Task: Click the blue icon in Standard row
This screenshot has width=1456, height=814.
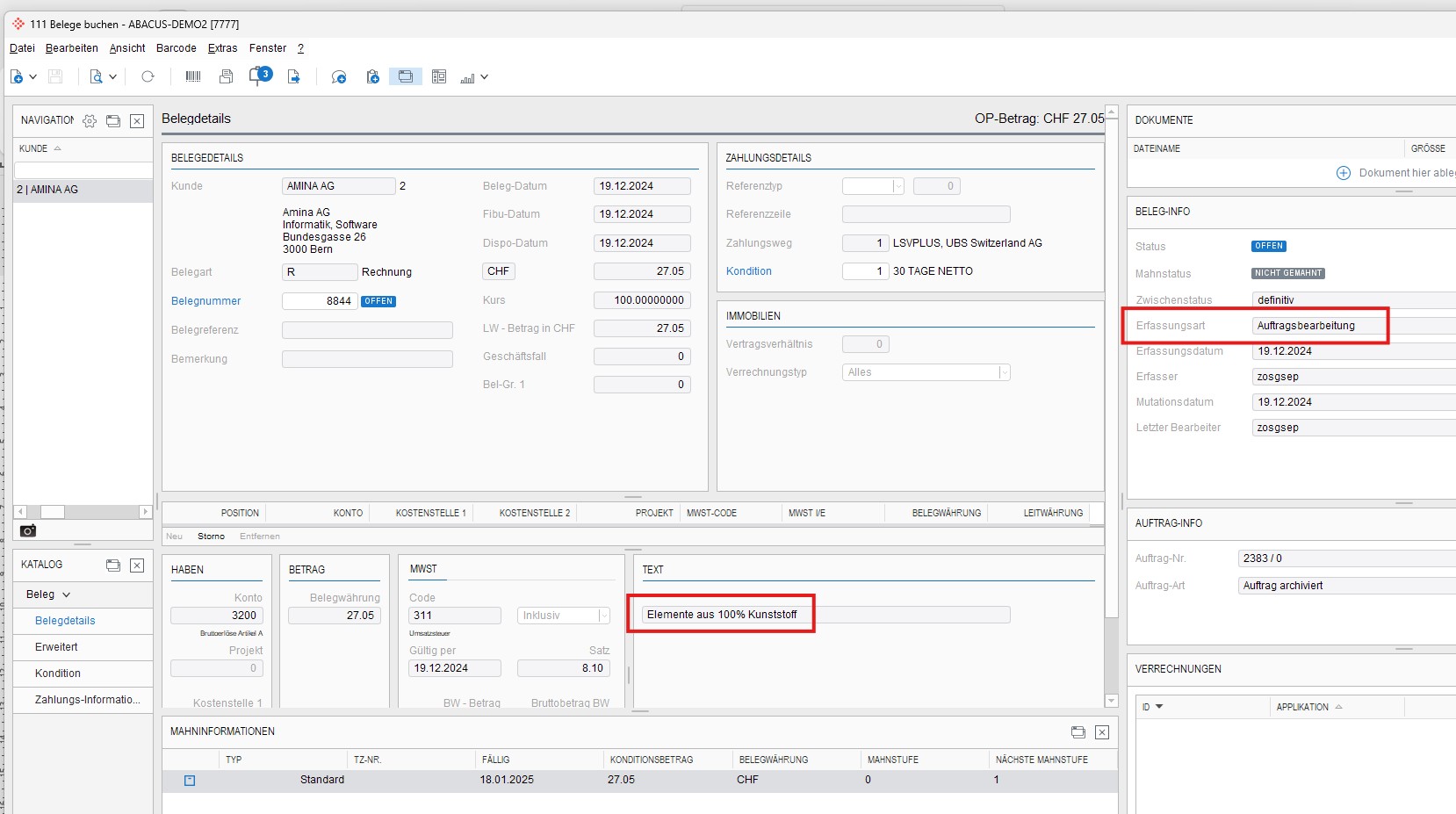Action: click(190, 781)
